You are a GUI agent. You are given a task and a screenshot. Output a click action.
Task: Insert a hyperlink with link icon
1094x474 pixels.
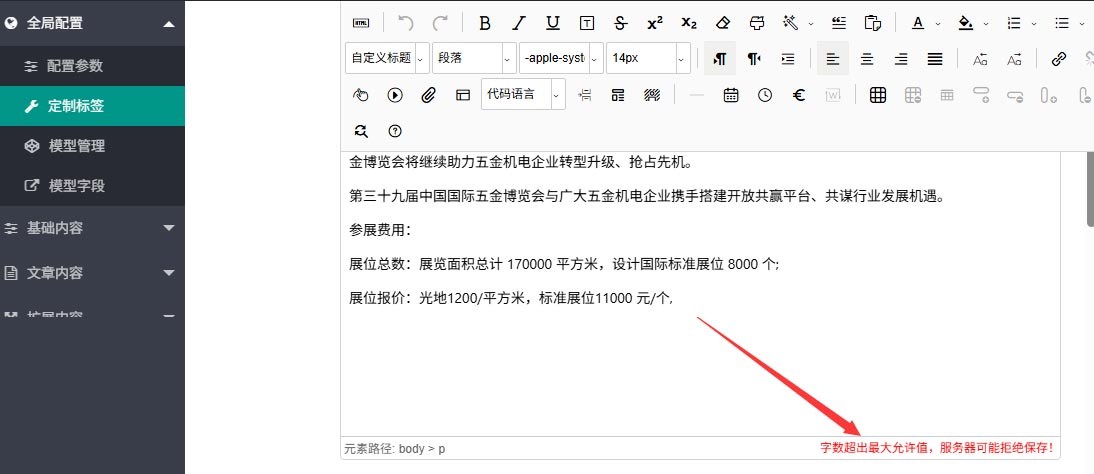(x=1059, y=59)
